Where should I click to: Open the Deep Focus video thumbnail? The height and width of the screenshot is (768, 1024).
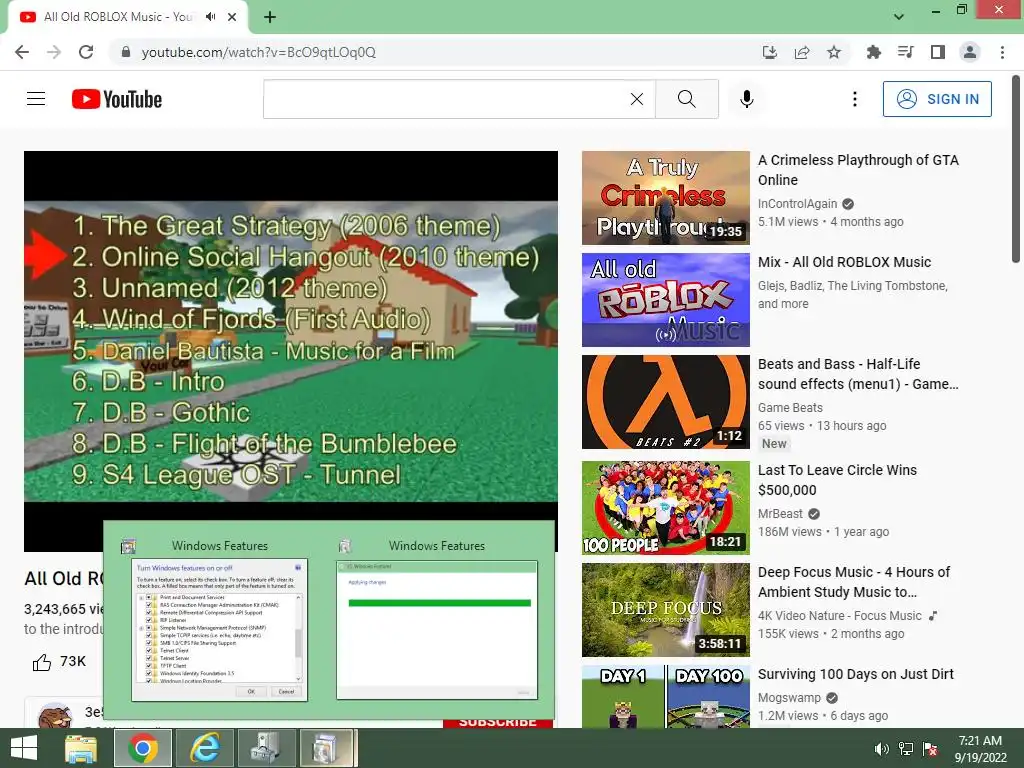click(x=665, y=610)
